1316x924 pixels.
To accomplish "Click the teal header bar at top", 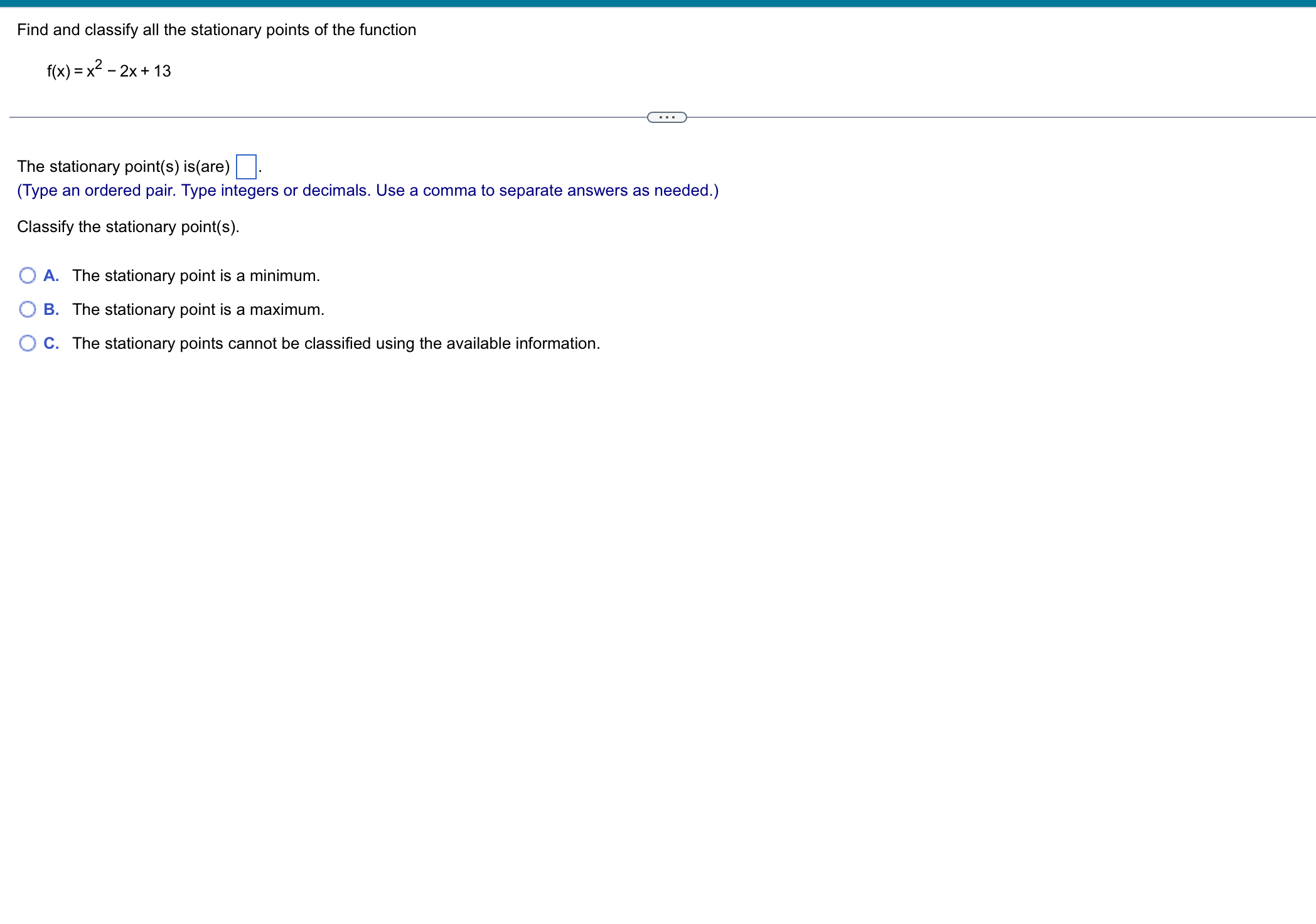I will 658,3.
